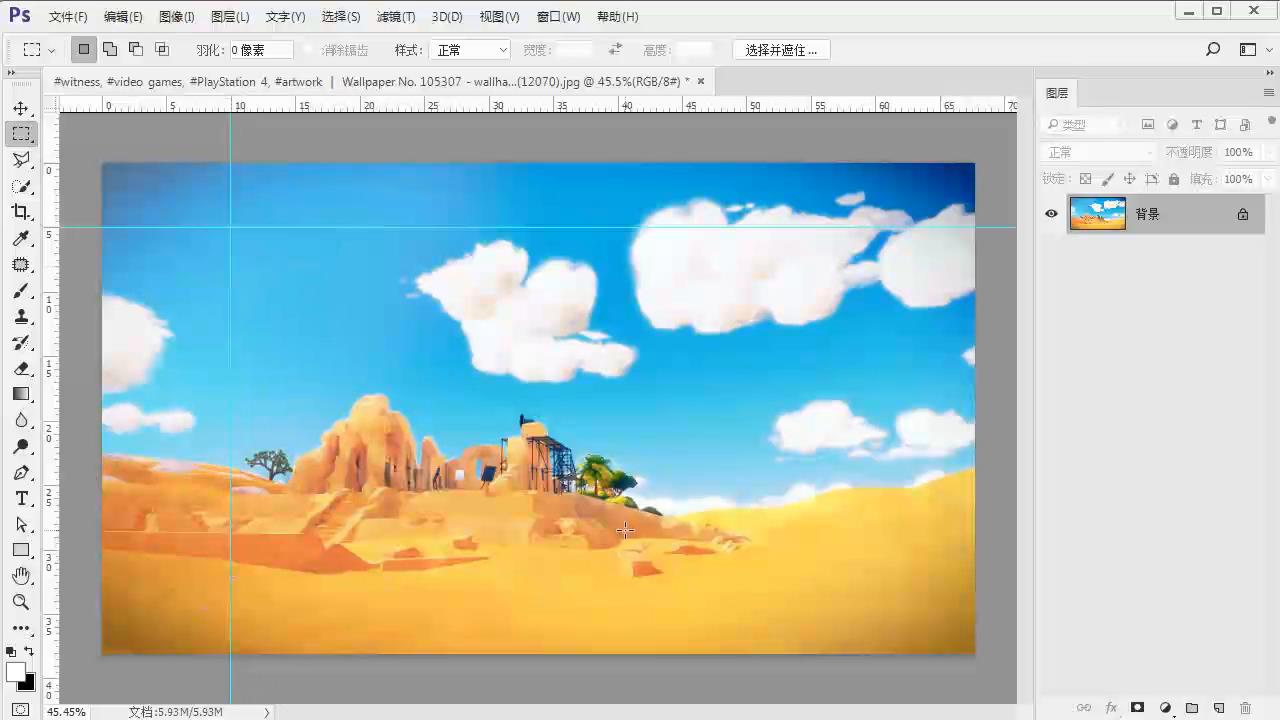Open the layer blend mode 正常 dropdown
Image resolution: width=1280 pixels, height=720 pixels.
click(1098, 152)
